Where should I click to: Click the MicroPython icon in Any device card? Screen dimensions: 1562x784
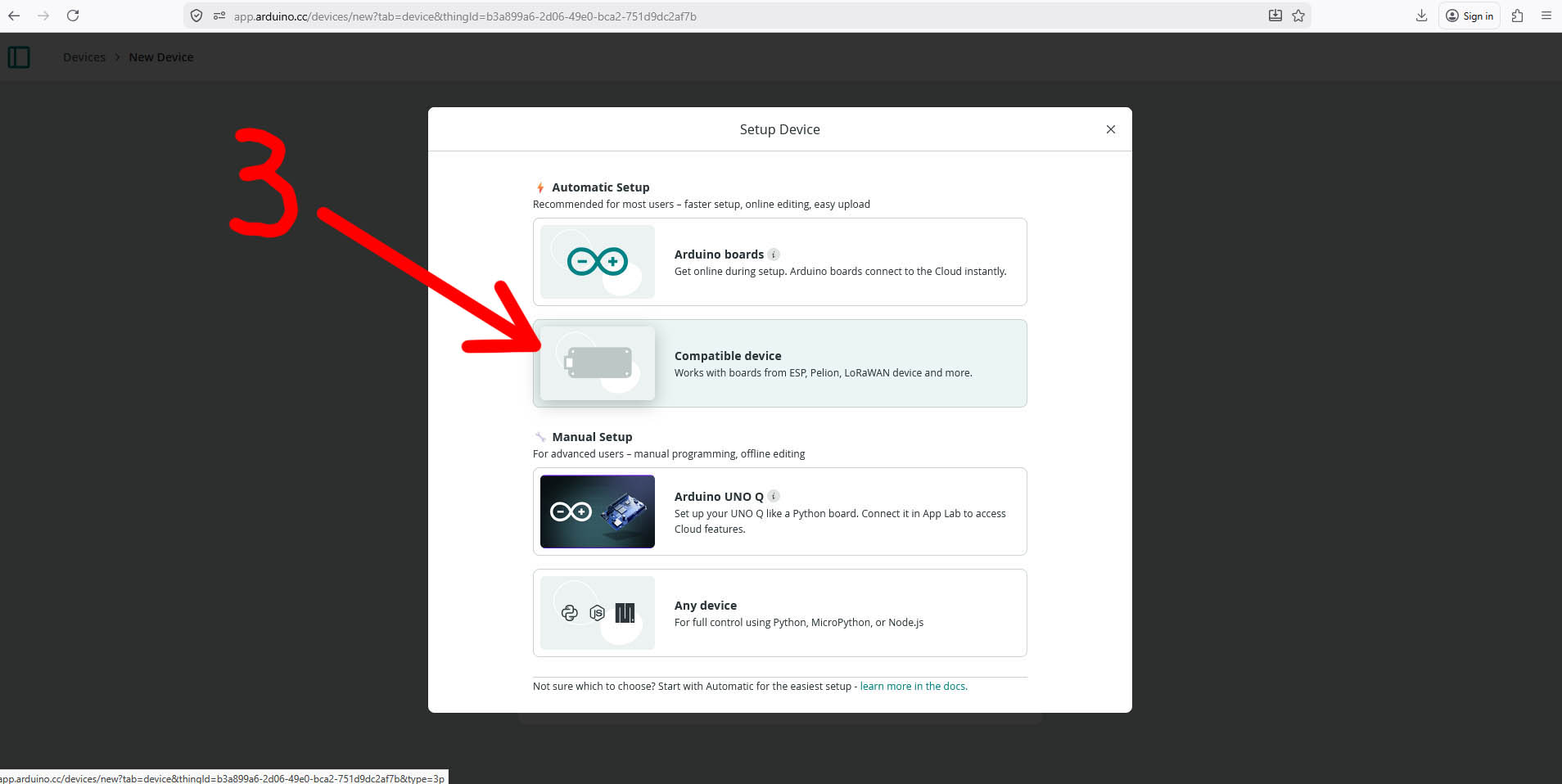[x=625, y=613]
